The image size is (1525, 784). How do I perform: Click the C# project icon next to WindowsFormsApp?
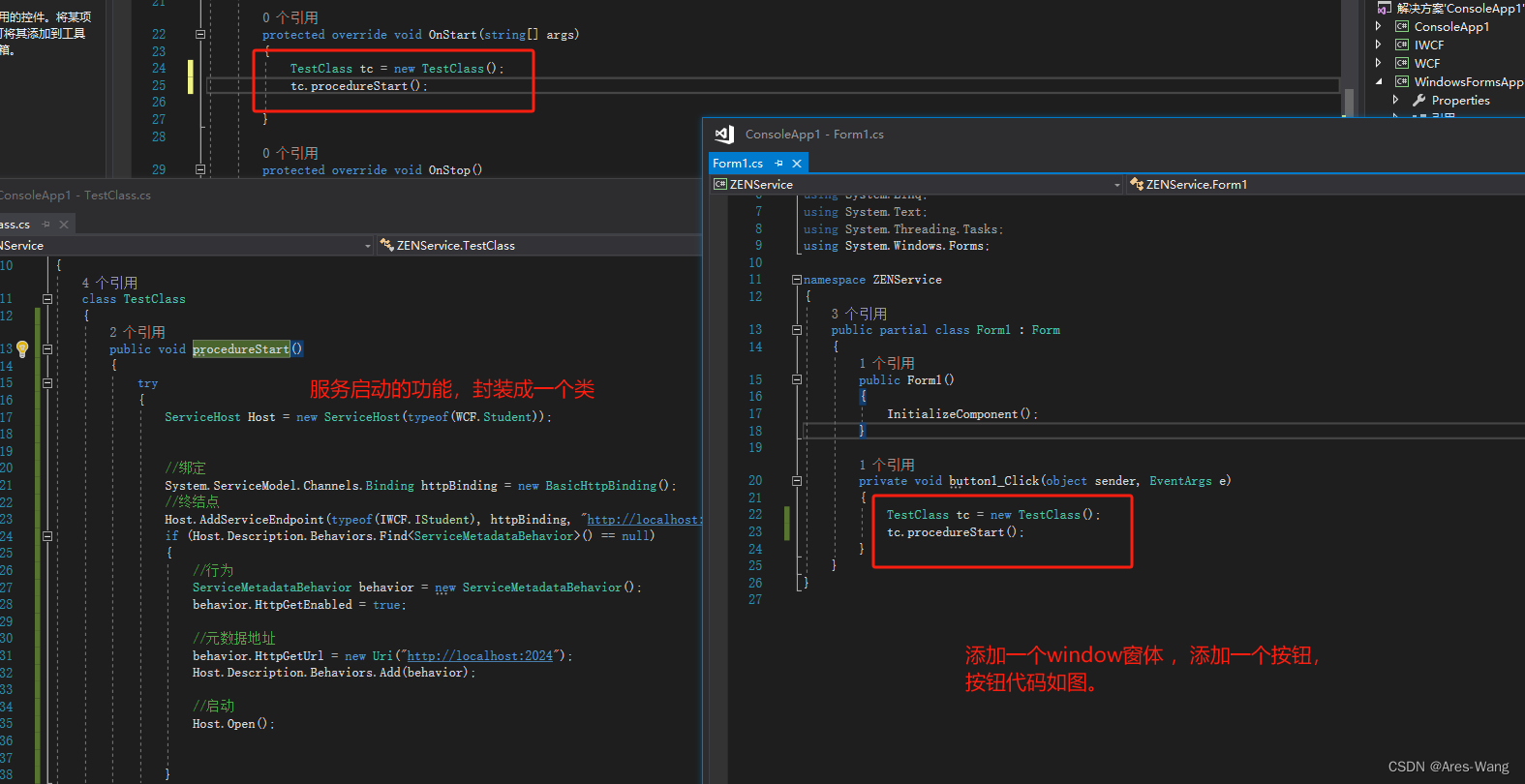tap(1401, 81)
